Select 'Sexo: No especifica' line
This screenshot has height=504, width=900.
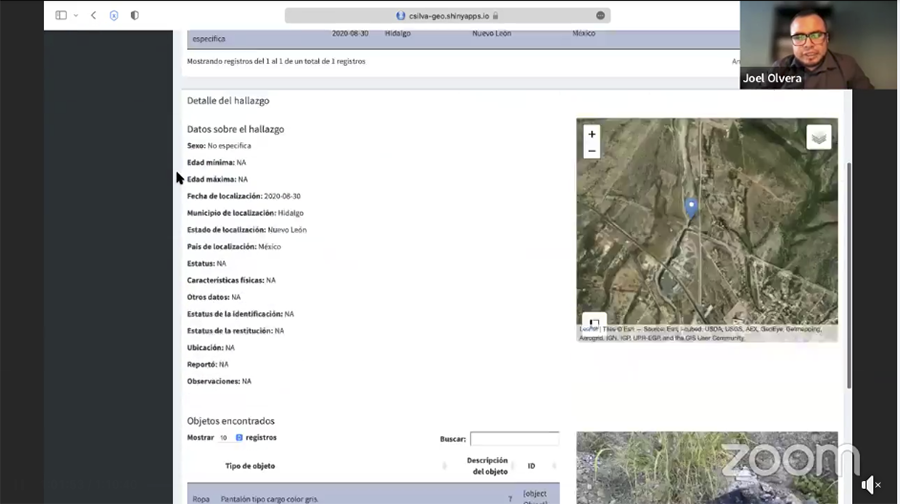click(219, 146)
